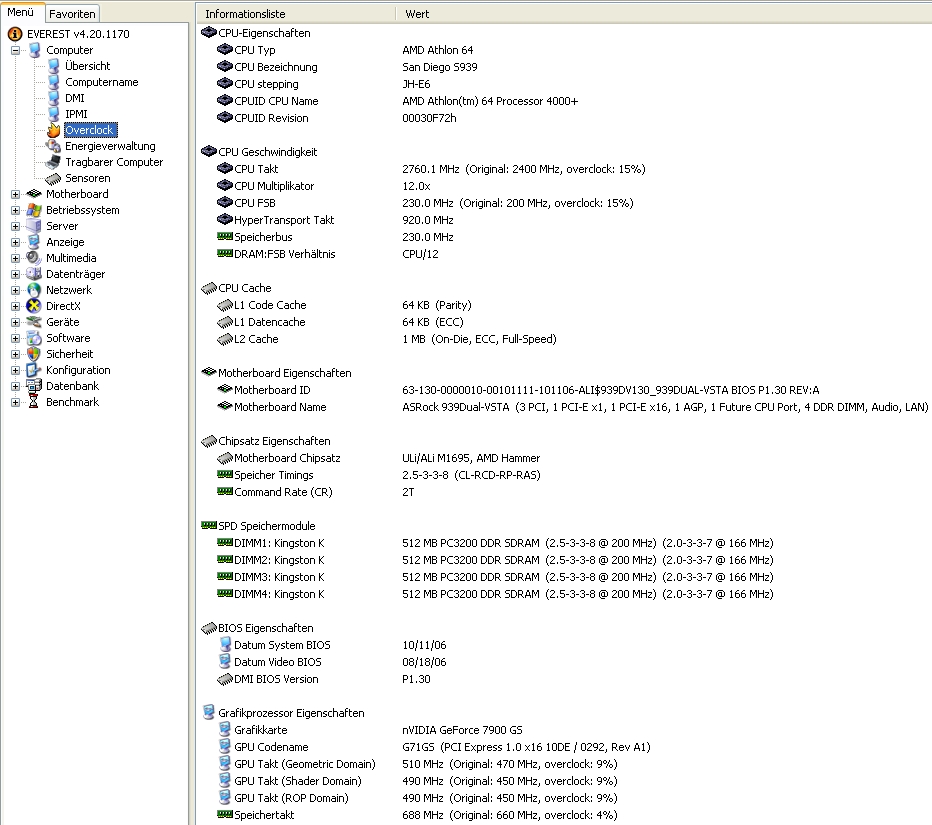
Task: Click the Übersicht monitor icon
Action: point(53,66)
